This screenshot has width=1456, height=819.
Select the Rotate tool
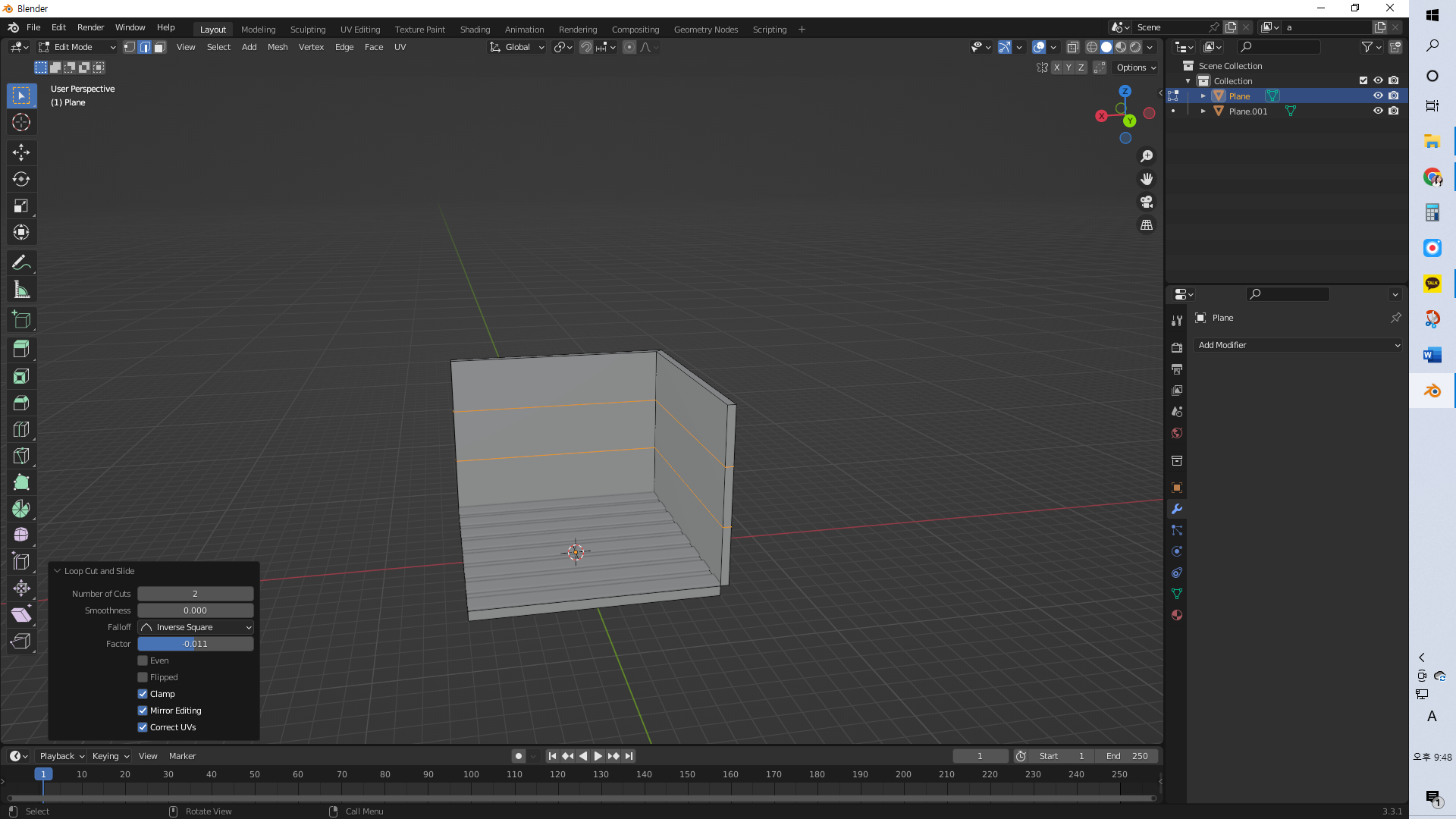[x=21, y=179]
